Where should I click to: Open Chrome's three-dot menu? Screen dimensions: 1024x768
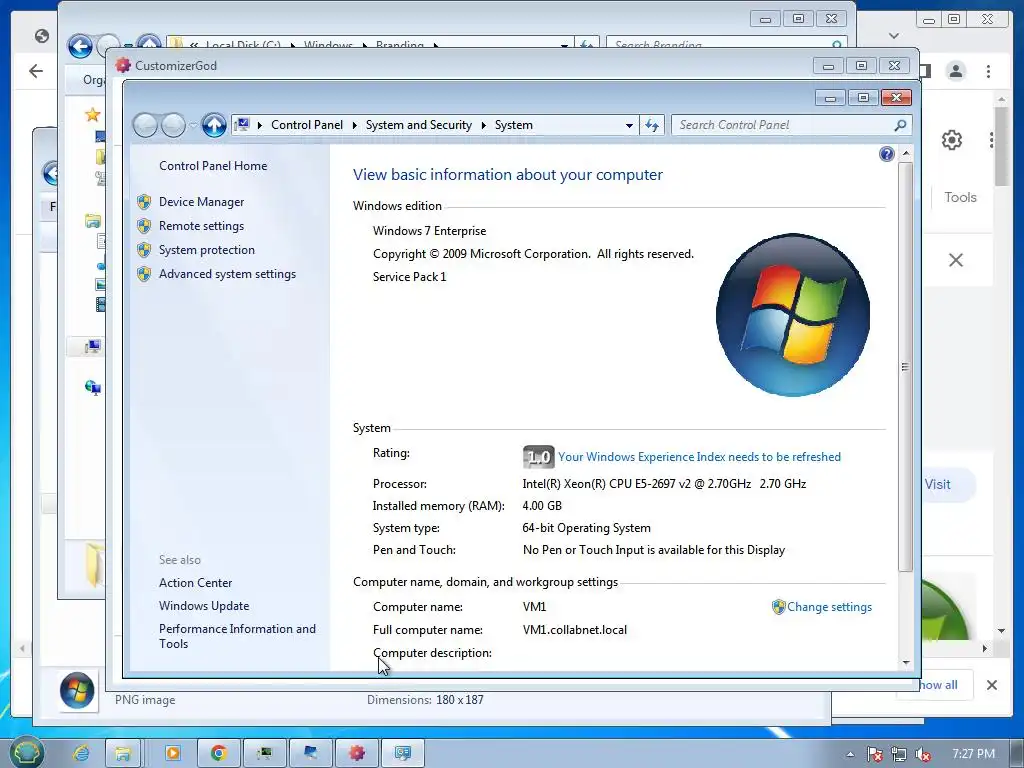coord(988,71)
